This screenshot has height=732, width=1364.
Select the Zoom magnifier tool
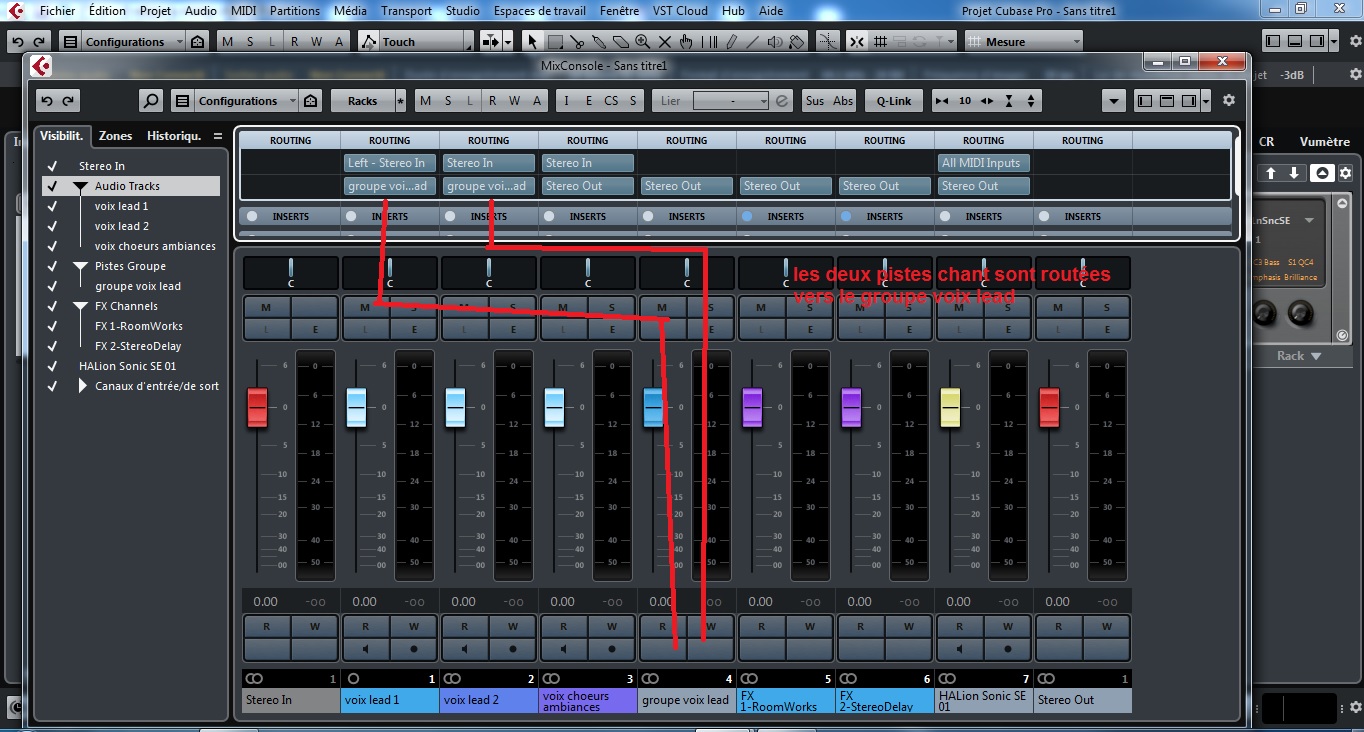click(x=643, y=42)
